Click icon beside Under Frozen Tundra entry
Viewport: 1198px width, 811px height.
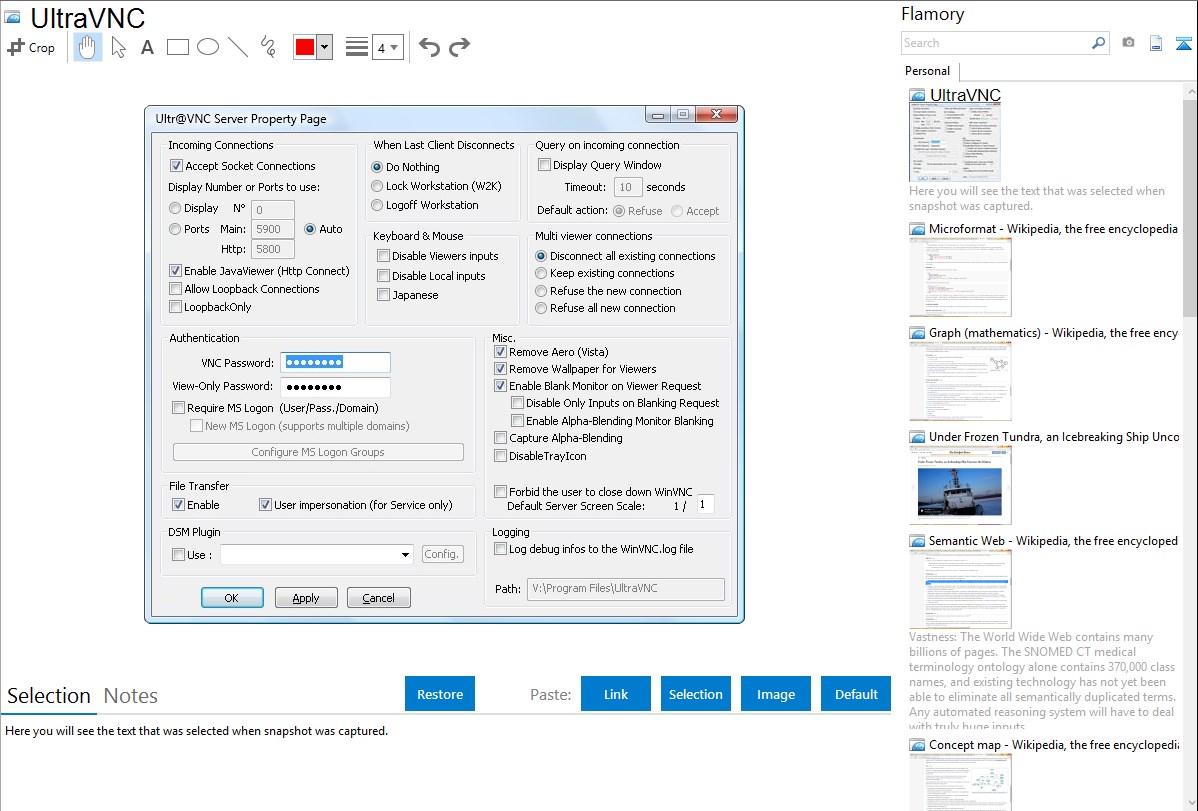pyautogui.click(x=917, y=437)
